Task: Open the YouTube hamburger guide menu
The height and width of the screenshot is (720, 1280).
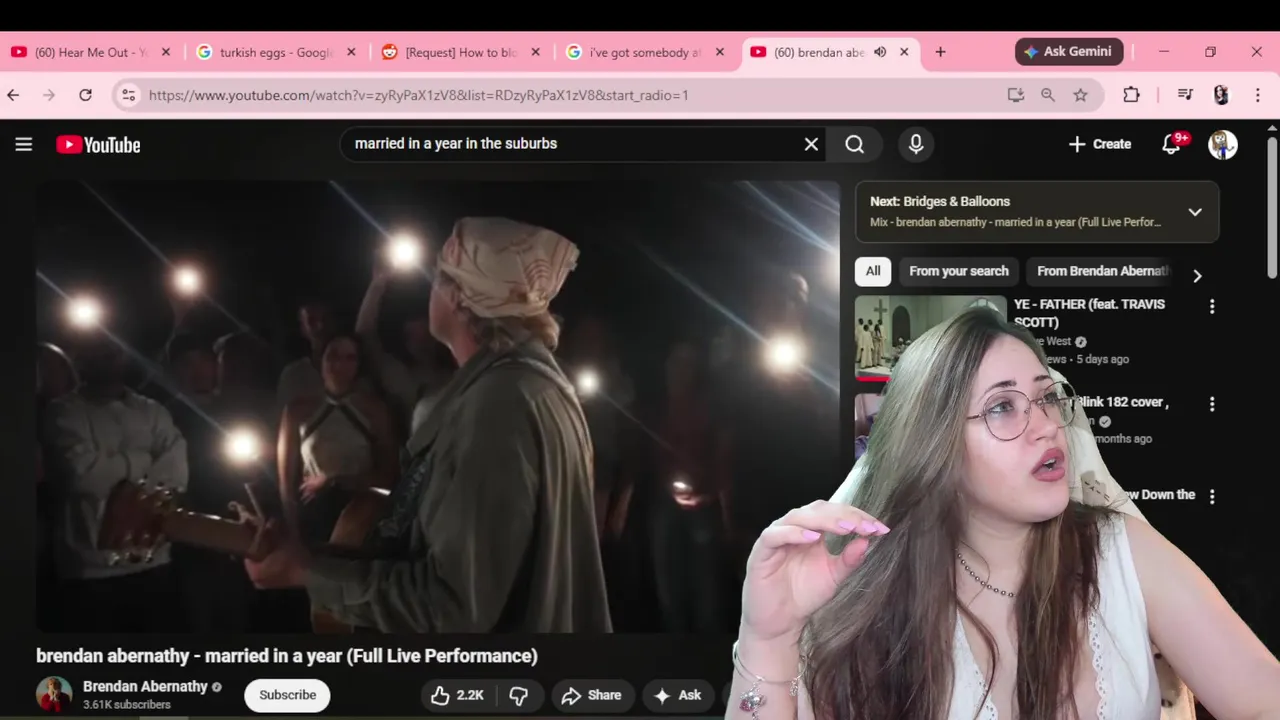Action: [24, 144]
